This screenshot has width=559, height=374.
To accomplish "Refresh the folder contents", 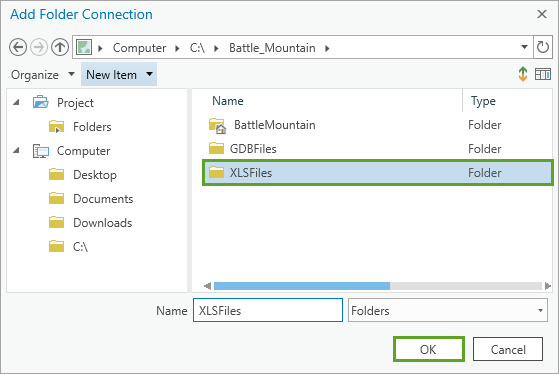I will pos(543,47).
